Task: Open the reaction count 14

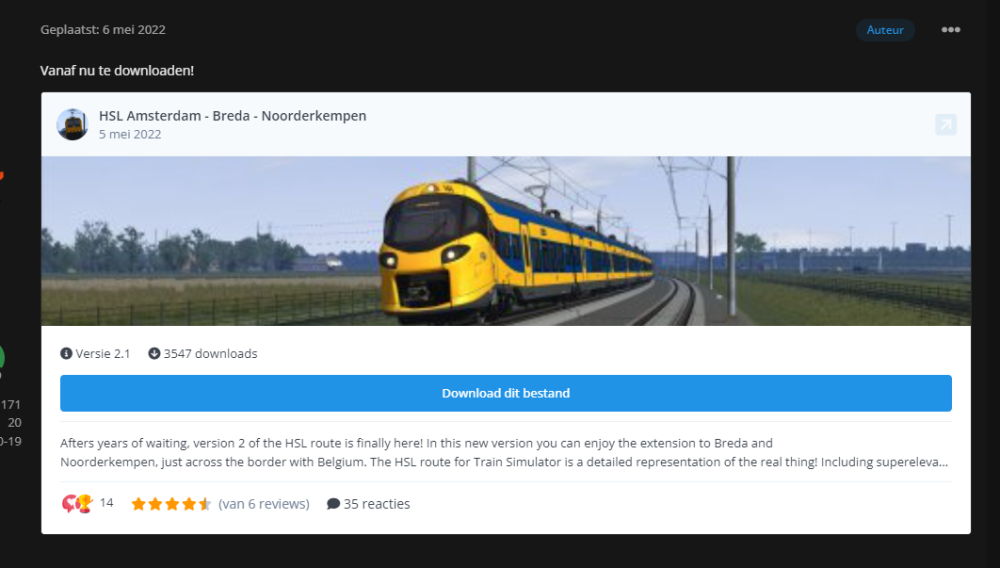Action: point(107,503)
